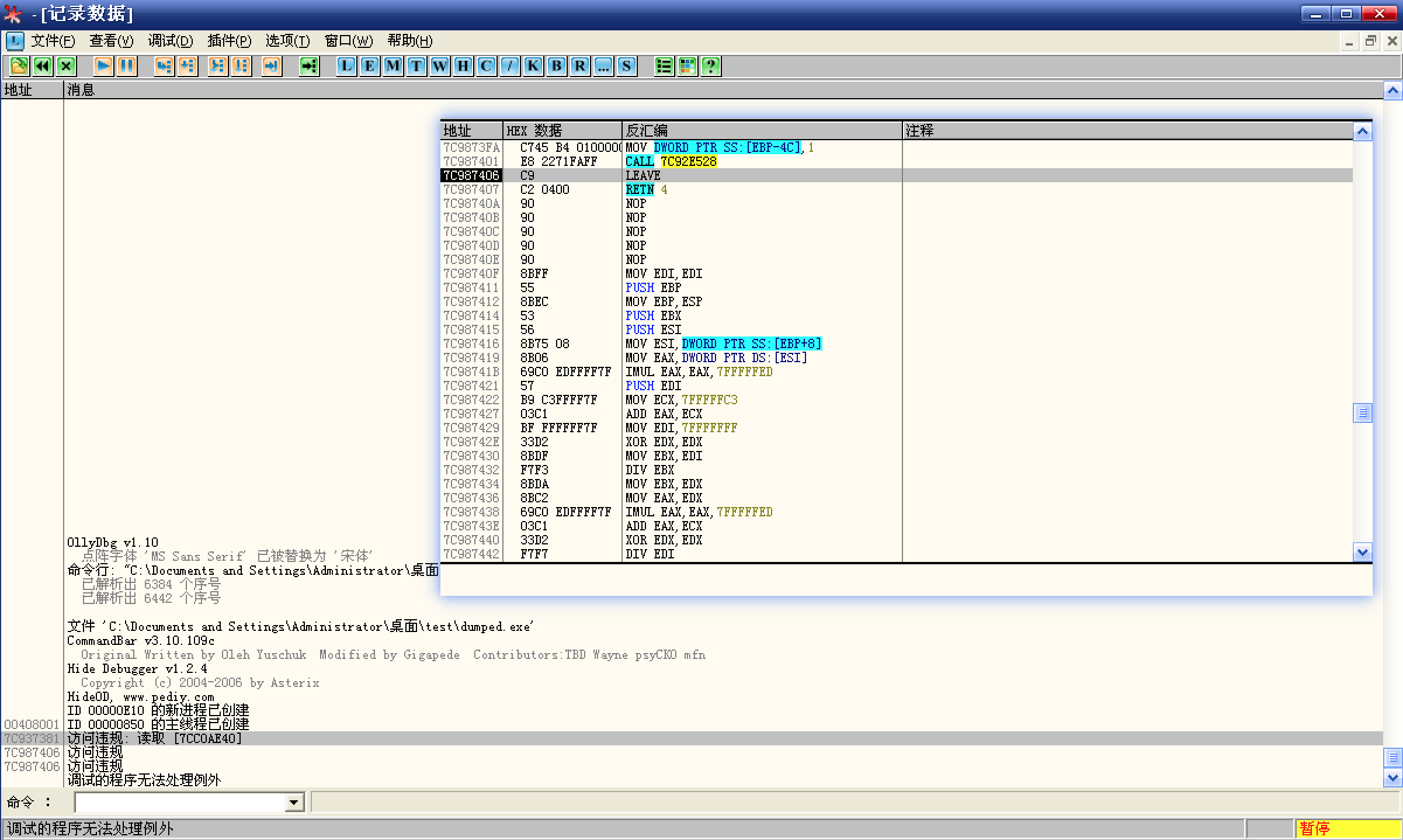Show Breakpoints window with B button
The height and width of the screenshot is (840, 1403).
[556, 66]
